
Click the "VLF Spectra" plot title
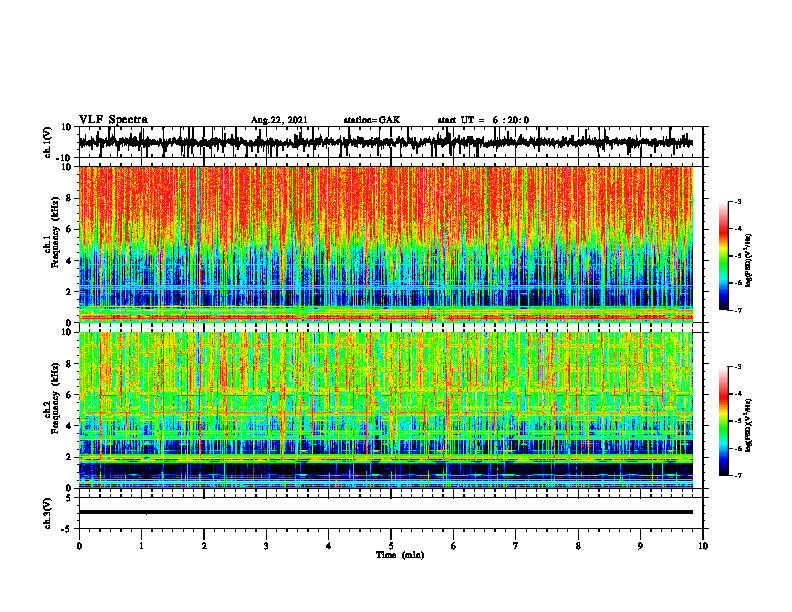click(x=113, y=120)
